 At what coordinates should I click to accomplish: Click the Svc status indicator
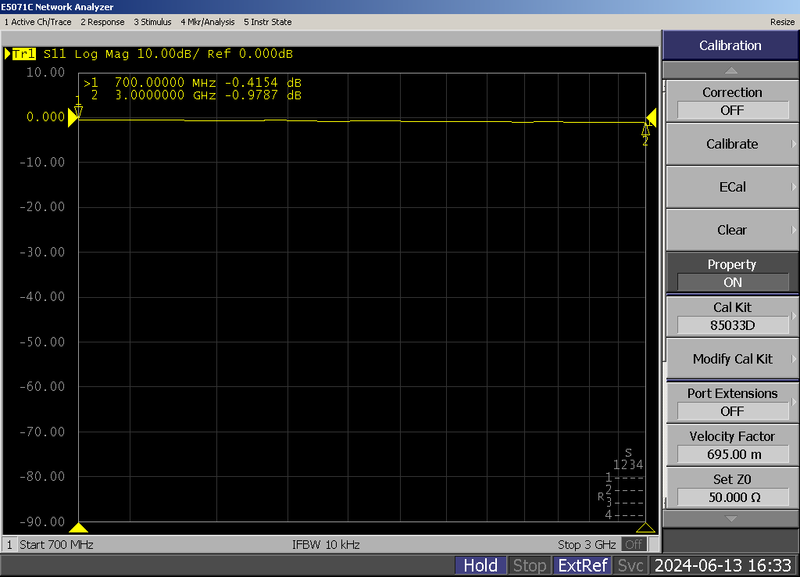(630, 565)
